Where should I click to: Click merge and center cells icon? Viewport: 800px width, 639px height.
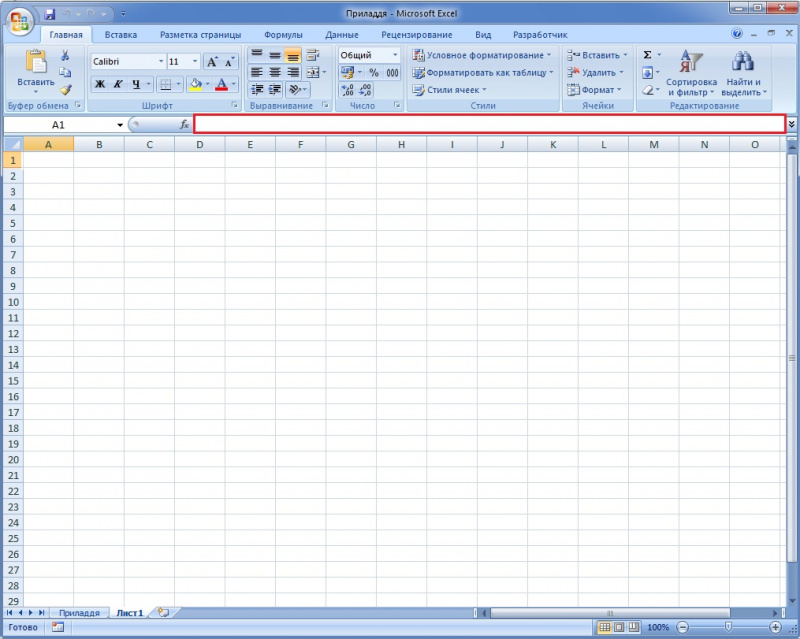[x=313, y=72]
